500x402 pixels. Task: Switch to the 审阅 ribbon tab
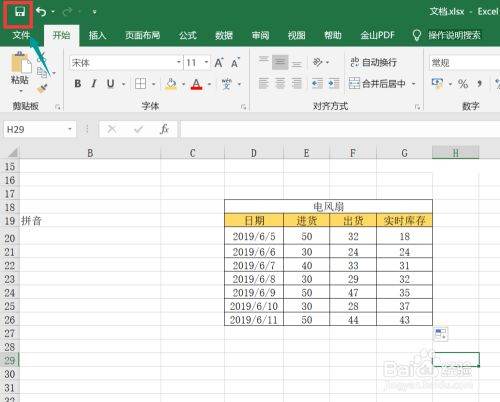point(260,35)
